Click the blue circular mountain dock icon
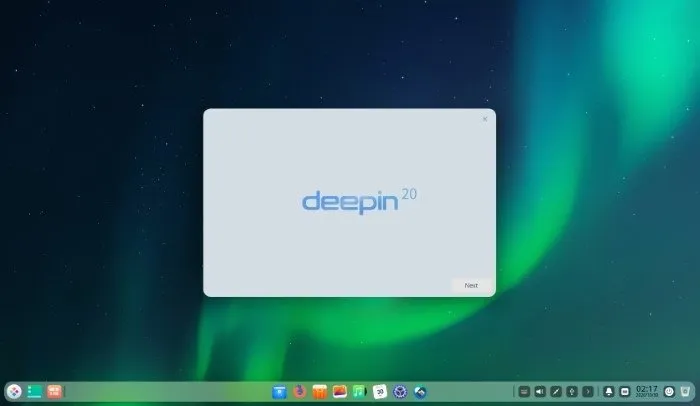 click(420, 392)
